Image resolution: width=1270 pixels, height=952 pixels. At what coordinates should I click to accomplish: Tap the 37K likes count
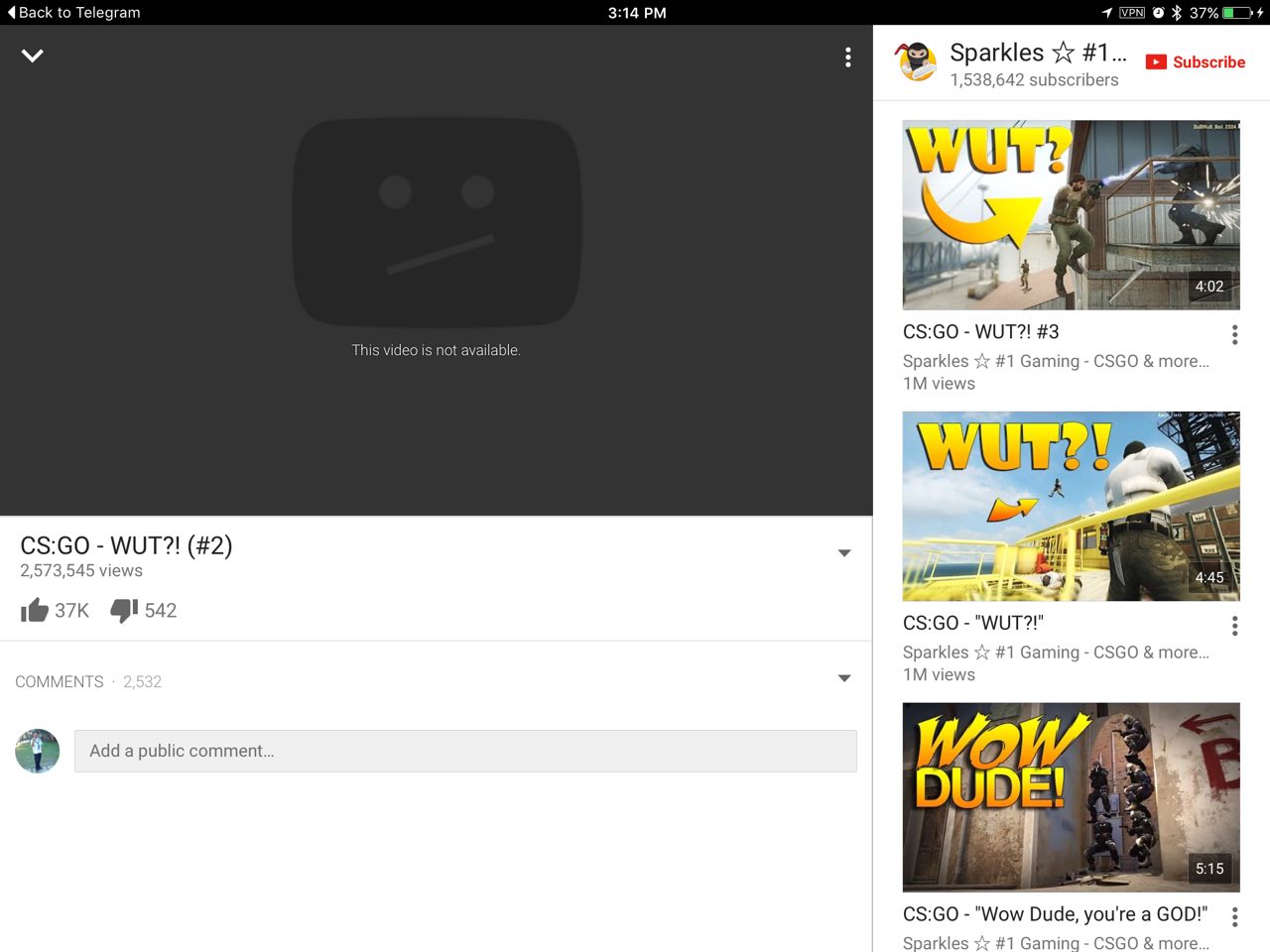(x=71, y=611)
